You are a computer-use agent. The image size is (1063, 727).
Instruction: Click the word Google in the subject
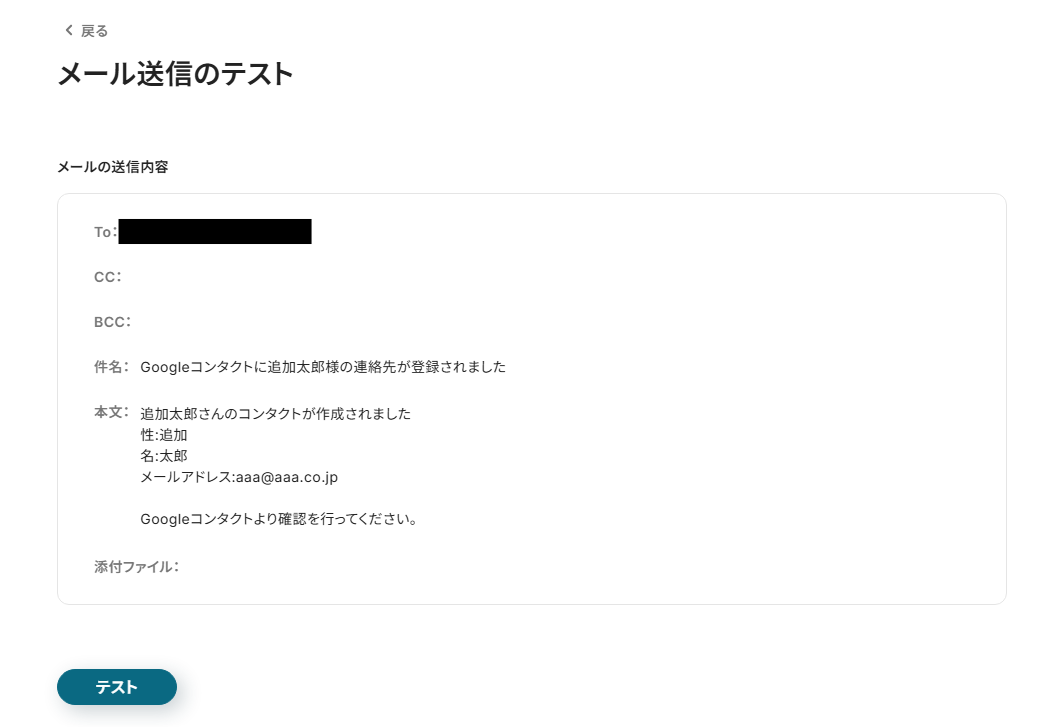click(x=165, y=367)
